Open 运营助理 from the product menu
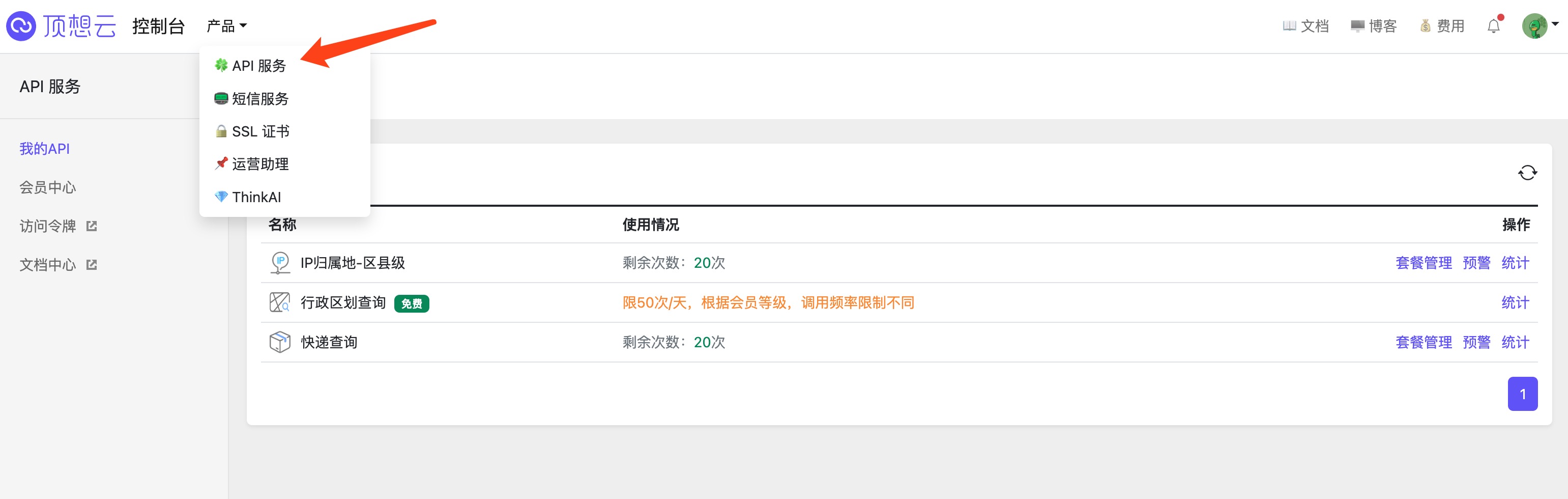 pyautogui.click(x=259, y=164)
